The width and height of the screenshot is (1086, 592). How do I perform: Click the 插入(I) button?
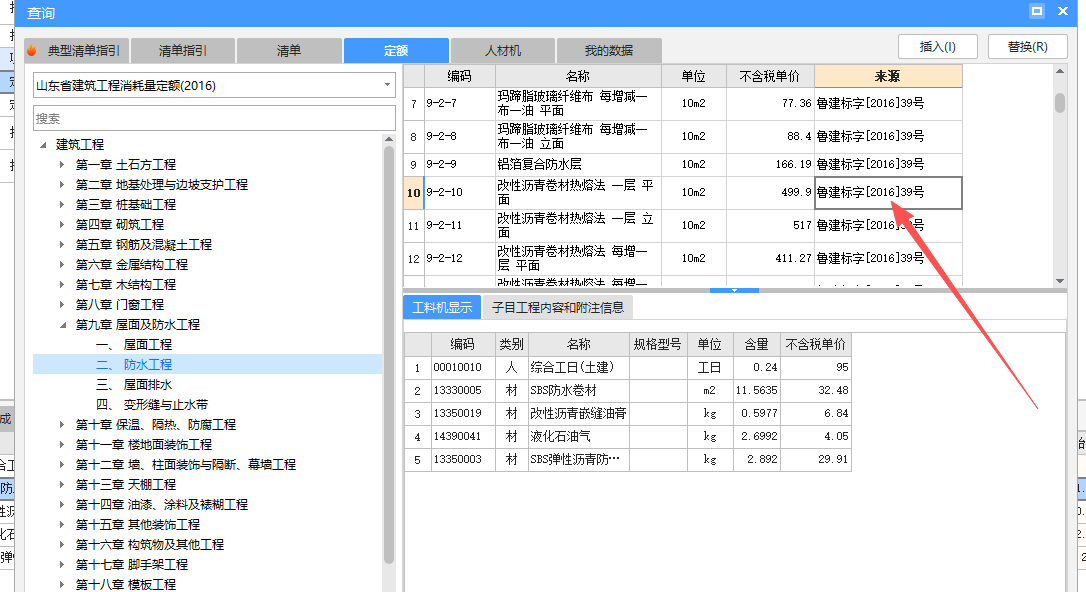937,46
